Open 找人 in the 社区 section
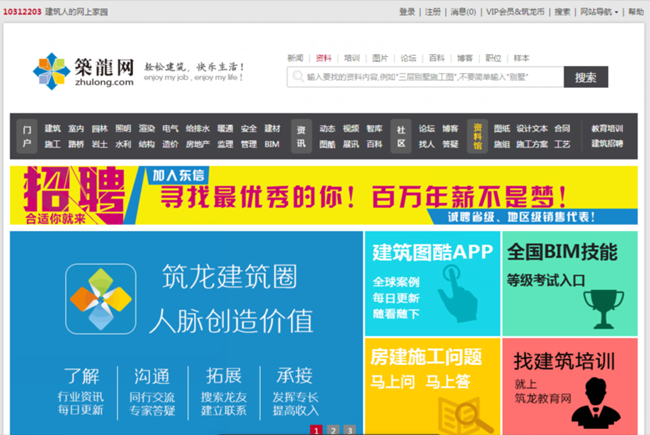The width and height of the screenshot is (650, 435). [427, 144]
